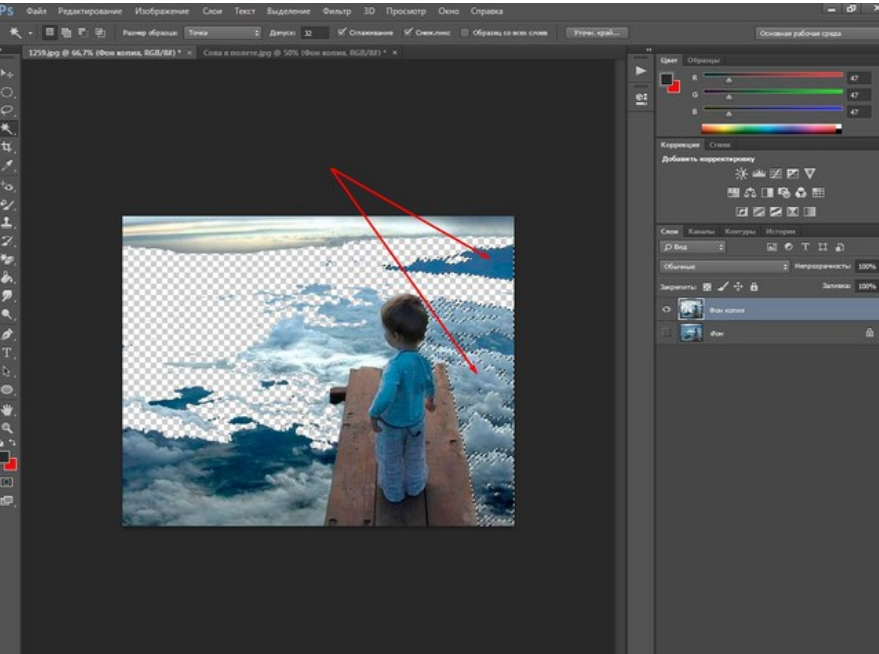Click the red slider track
The height and width of the screenshot is (654, 879).
(x=773, y=75)
